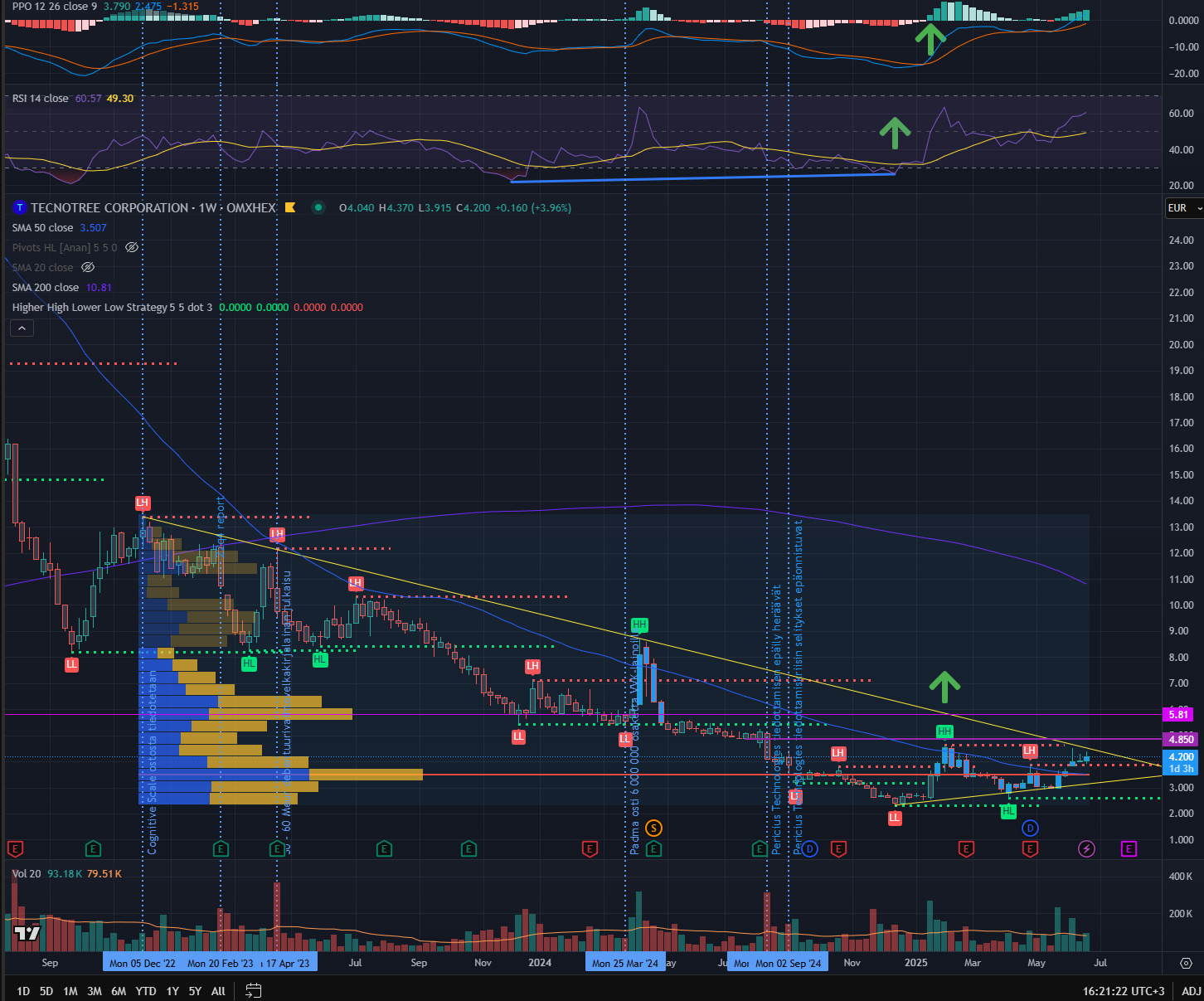The width and height of the screenshot is (1204, 1001).
Task: Click the green market status dot
Action: tap(318, 208)
